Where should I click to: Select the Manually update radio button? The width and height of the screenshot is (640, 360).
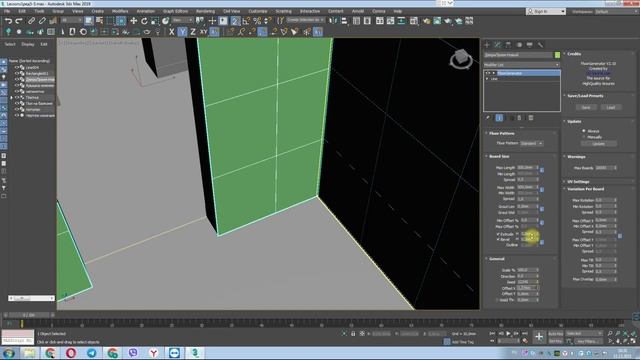(x=584, y=137)
